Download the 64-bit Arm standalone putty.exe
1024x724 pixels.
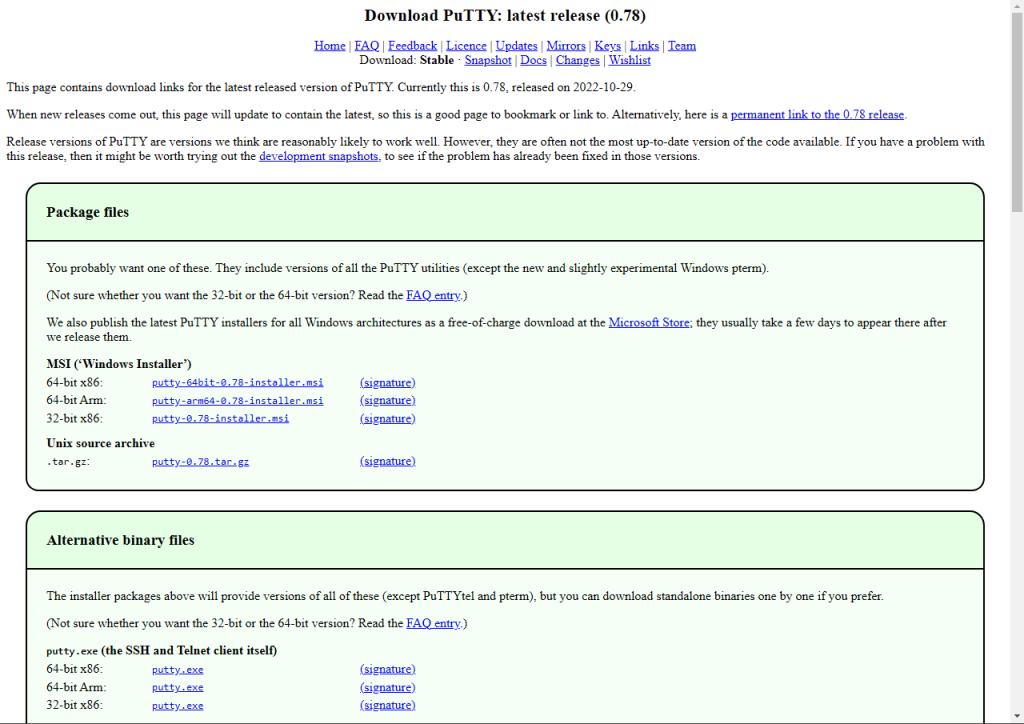178,687
